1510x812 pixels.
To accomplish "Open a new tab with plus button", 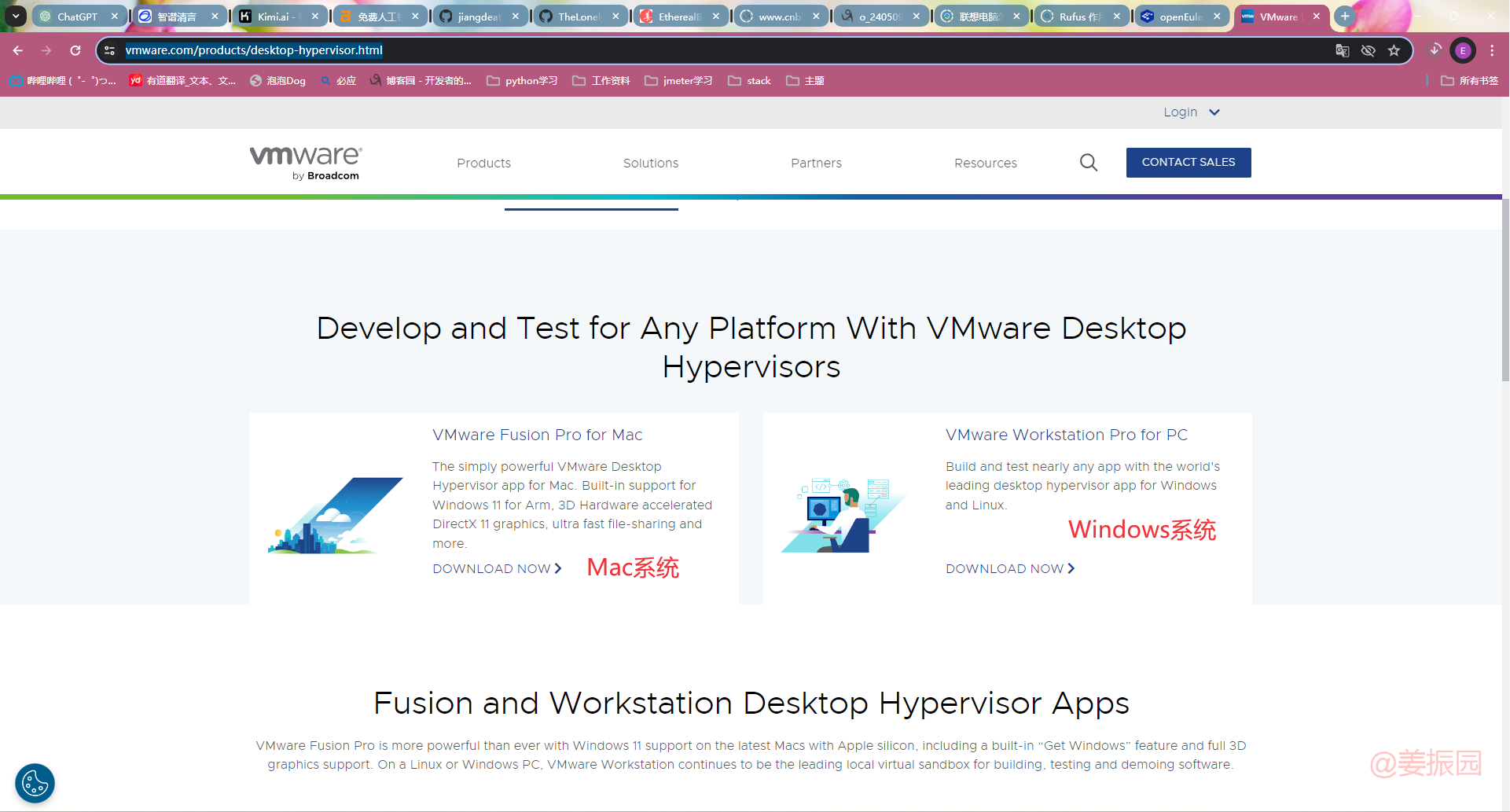I will (x=1345, y=16).
